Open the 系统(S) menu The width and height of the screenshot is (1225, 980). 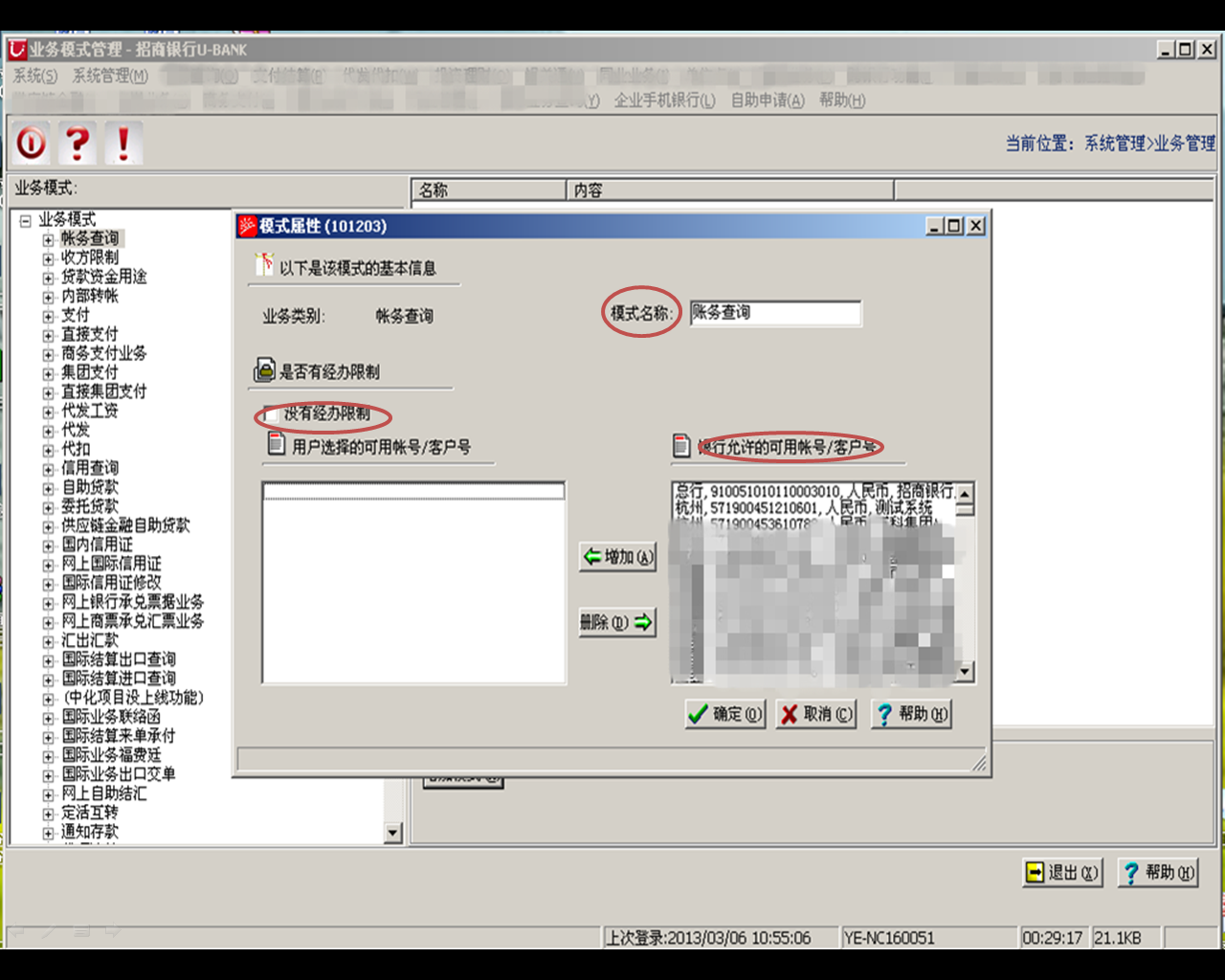pos(35,76)
